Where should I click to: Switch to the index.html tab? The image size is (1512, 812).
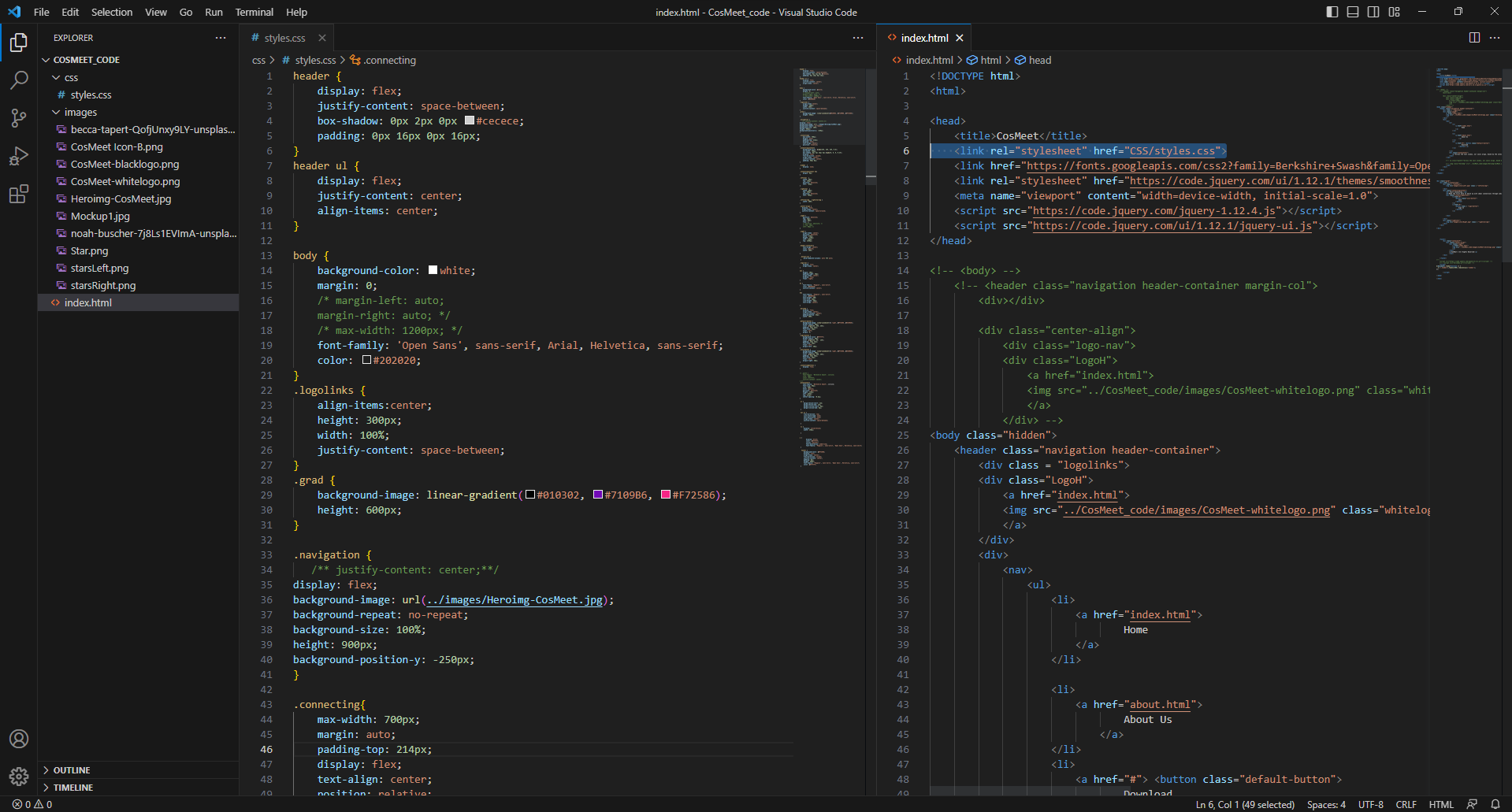click(923, 38)
